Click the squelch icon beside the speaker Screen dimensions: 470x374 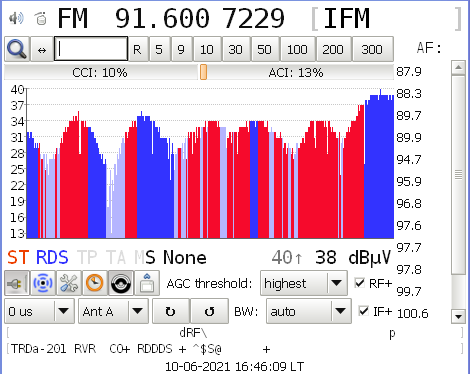point(41,18)
